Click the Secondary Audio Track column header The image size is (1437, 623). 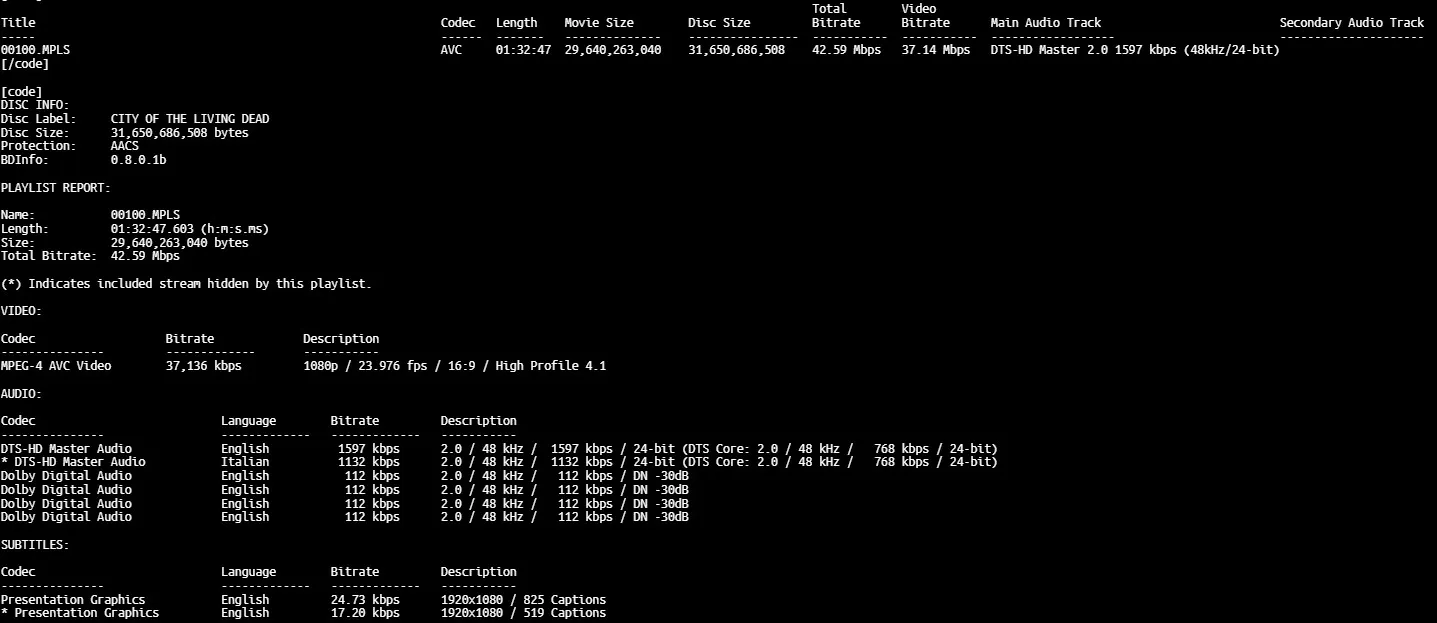pyautogui.click(x=1351, y=23)
